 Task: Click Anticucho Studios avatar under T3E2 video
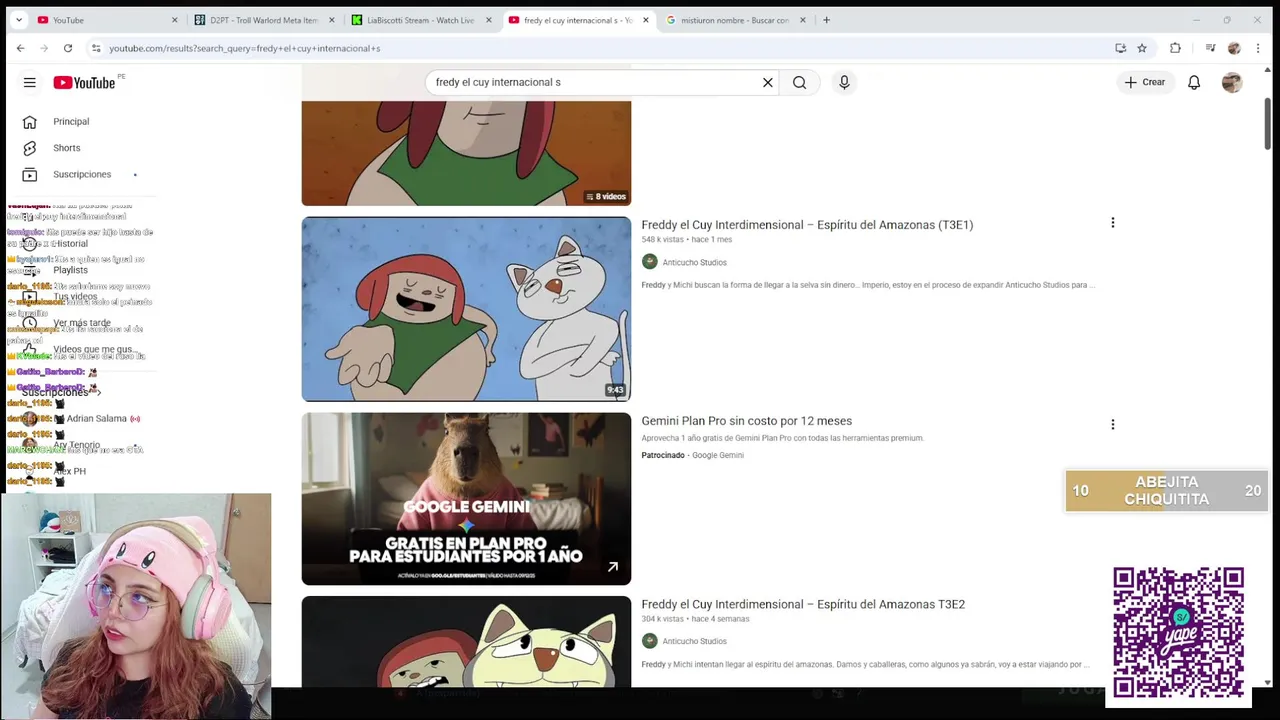(x=650, y=641)
